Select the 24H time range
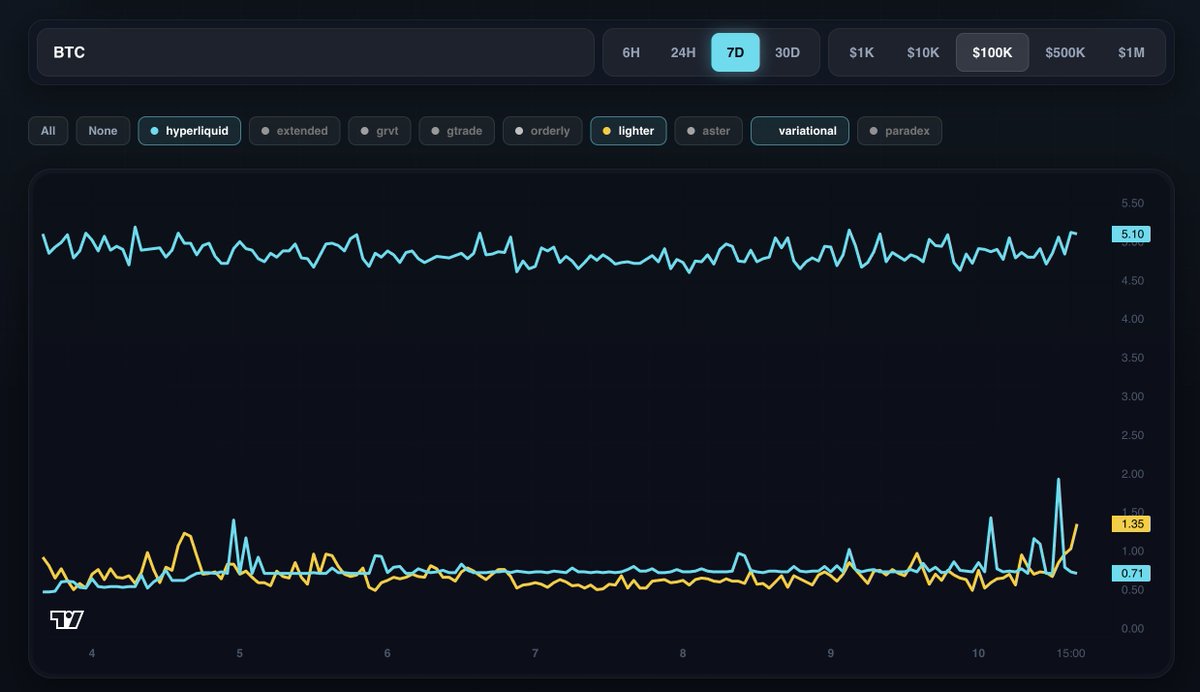The height and width of the screenshot is (692, 1200). (x=683, y=52)
